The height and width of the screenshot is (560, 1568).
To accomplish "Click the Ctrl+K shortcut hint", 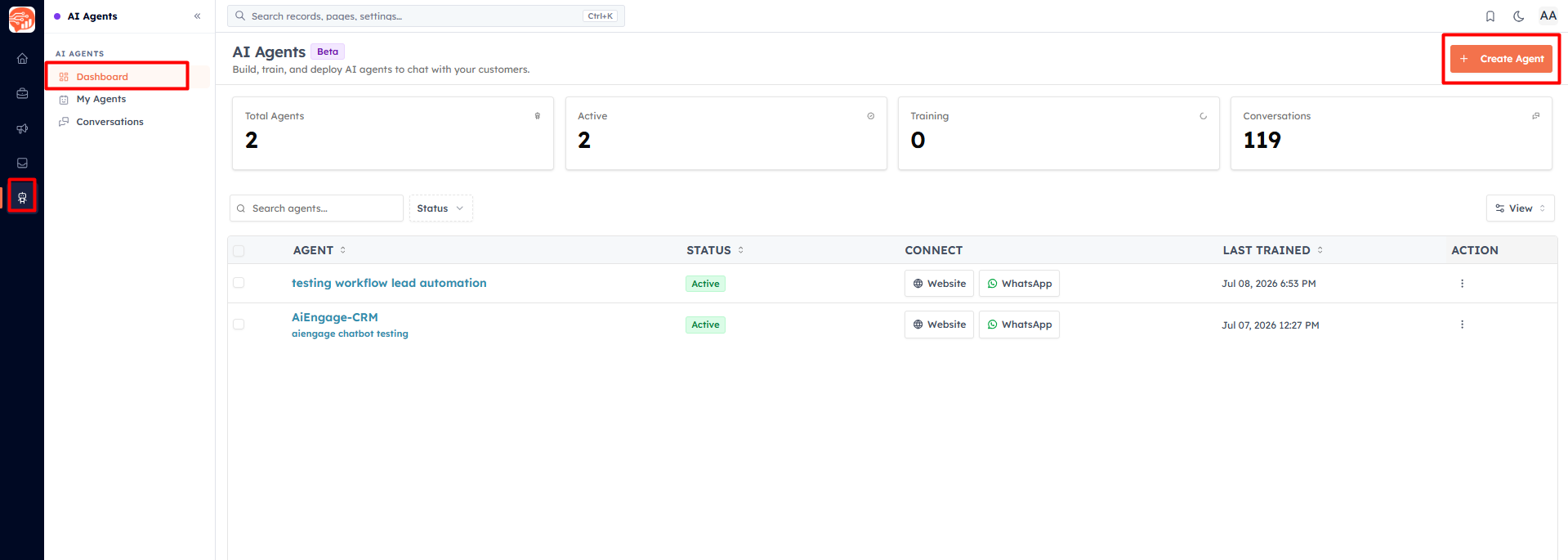I will (600, 16).
